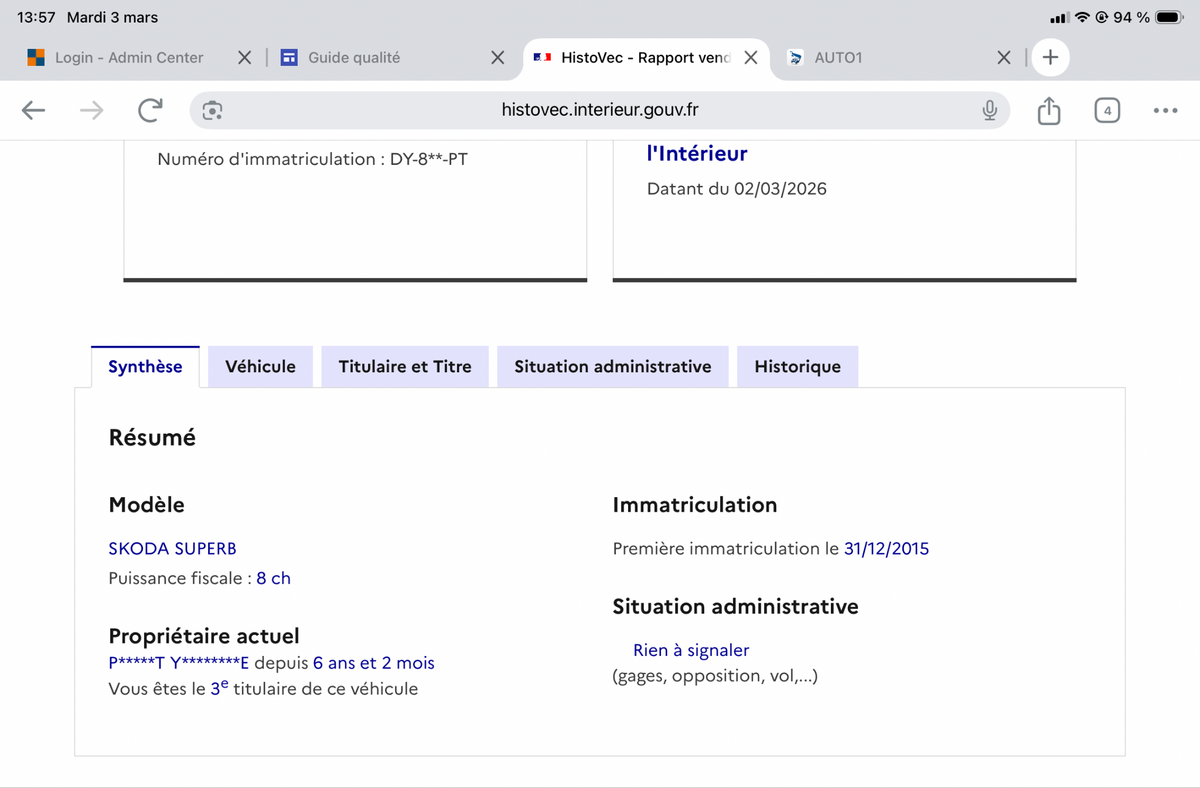Viewport: 1200px width, 788px height.
Task: Click the Rien à signaler link
Action: pos(691,650)
